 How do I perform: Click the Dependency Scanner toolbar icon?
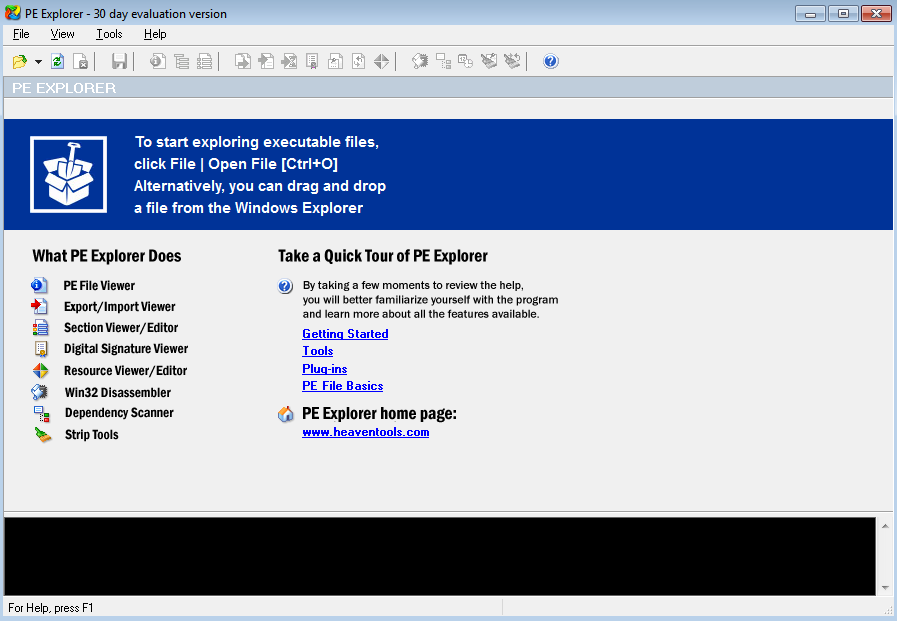(x=443, y=62)
